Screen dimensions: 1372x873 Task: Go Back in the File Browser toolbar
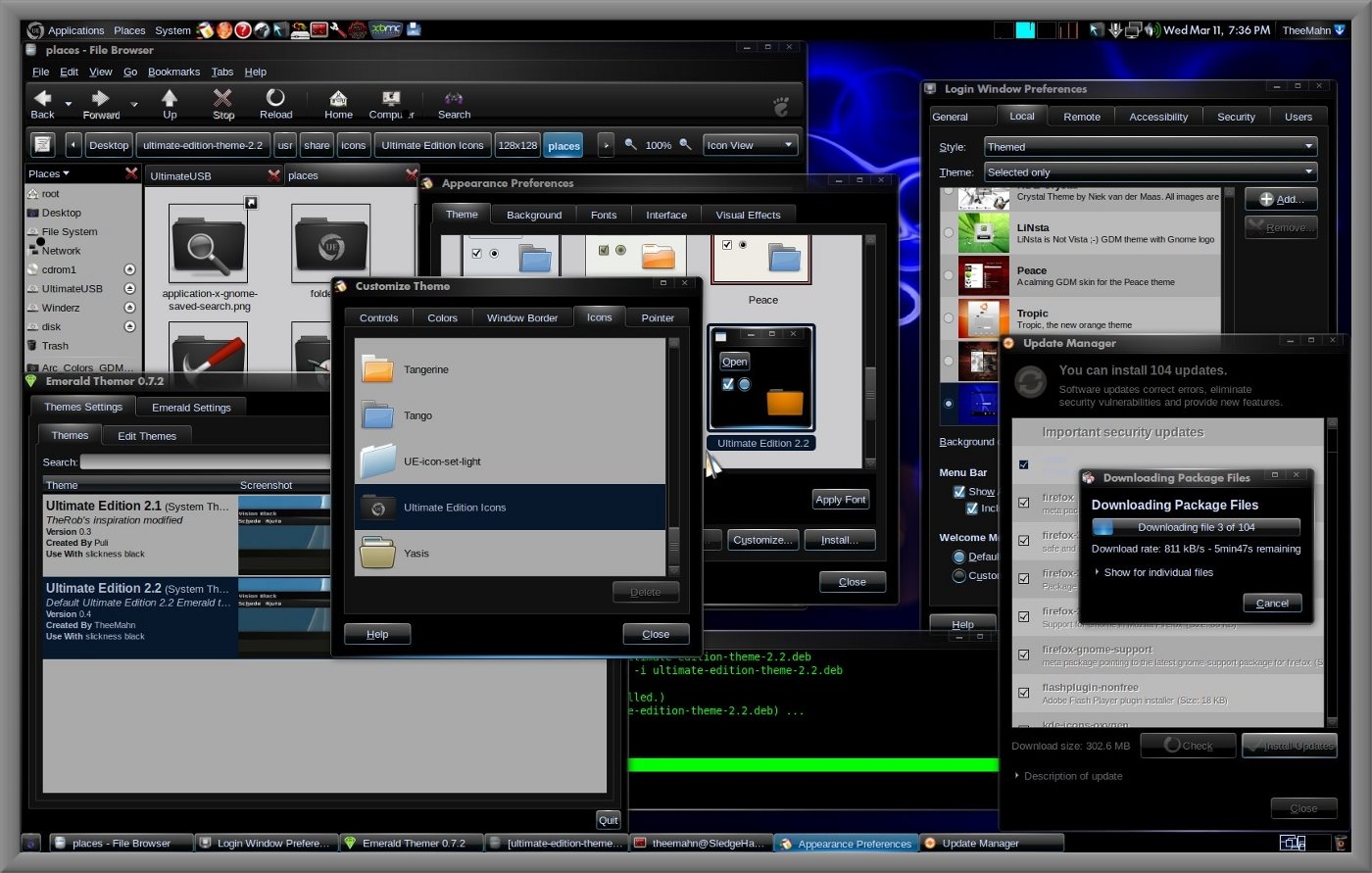tap(42, 103)
